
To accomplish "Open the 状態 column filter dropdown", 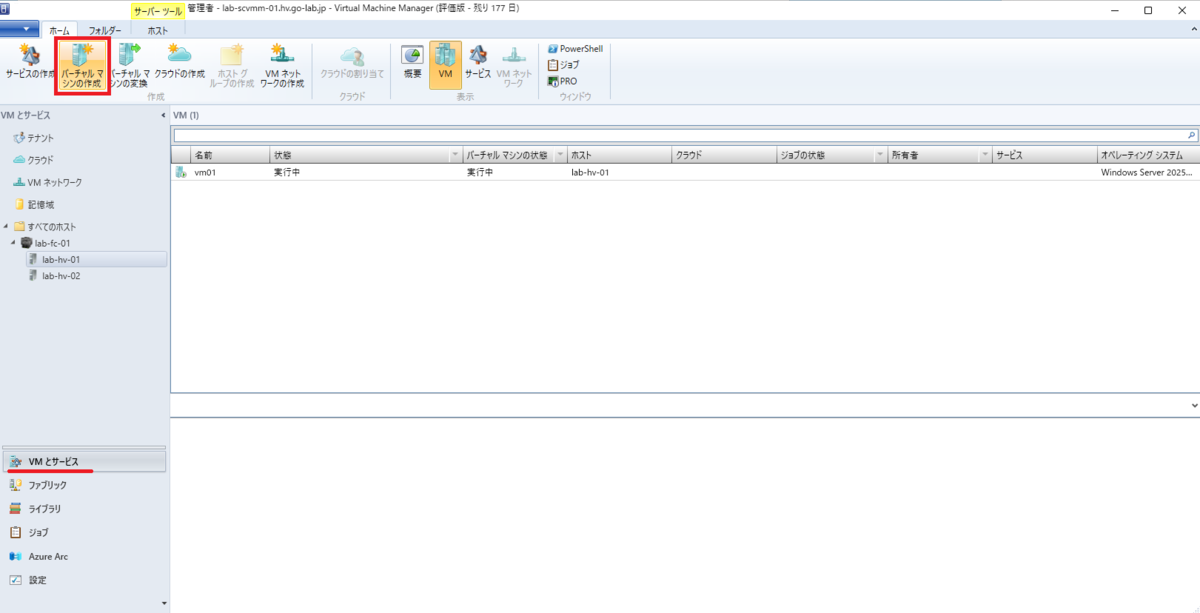I will pyautogui.click(x=456, y=156).
